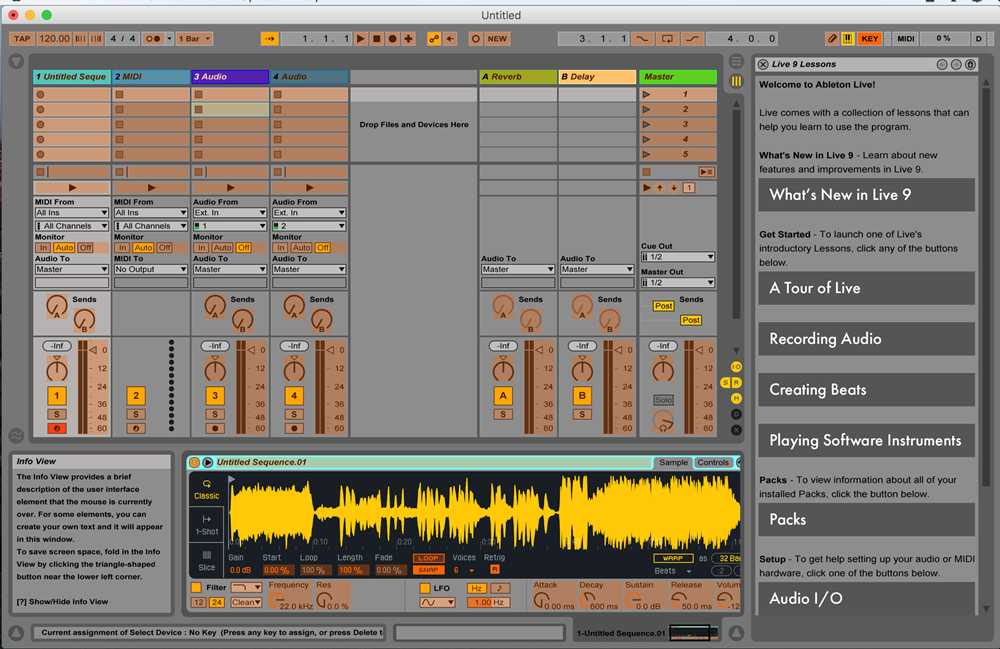The height and width of the screenshot is (649, 1000).
Task: Click the transport Record button
Action: tap(393, 39)
